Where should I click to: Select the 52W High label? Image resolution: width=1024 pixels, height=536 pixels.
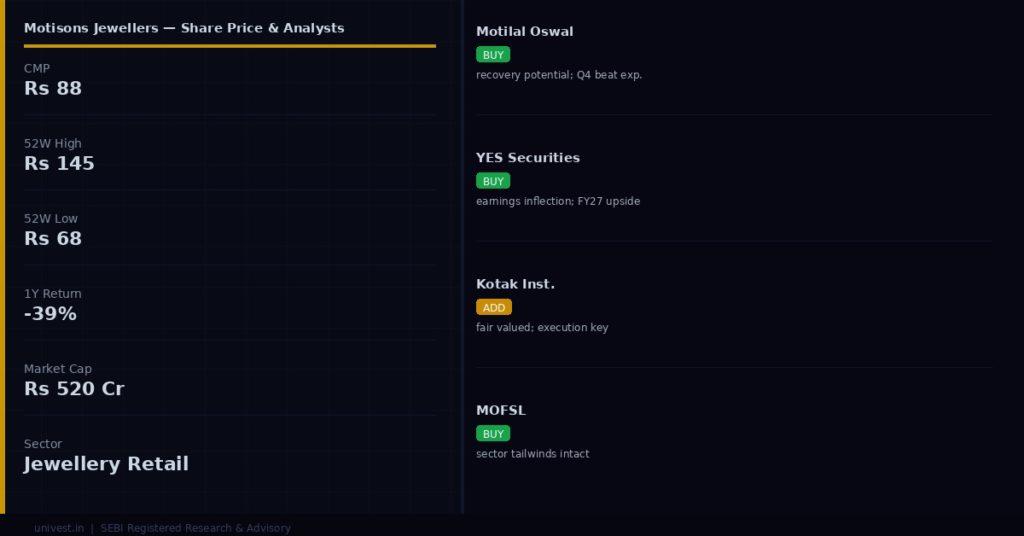(x=53, y=144)
